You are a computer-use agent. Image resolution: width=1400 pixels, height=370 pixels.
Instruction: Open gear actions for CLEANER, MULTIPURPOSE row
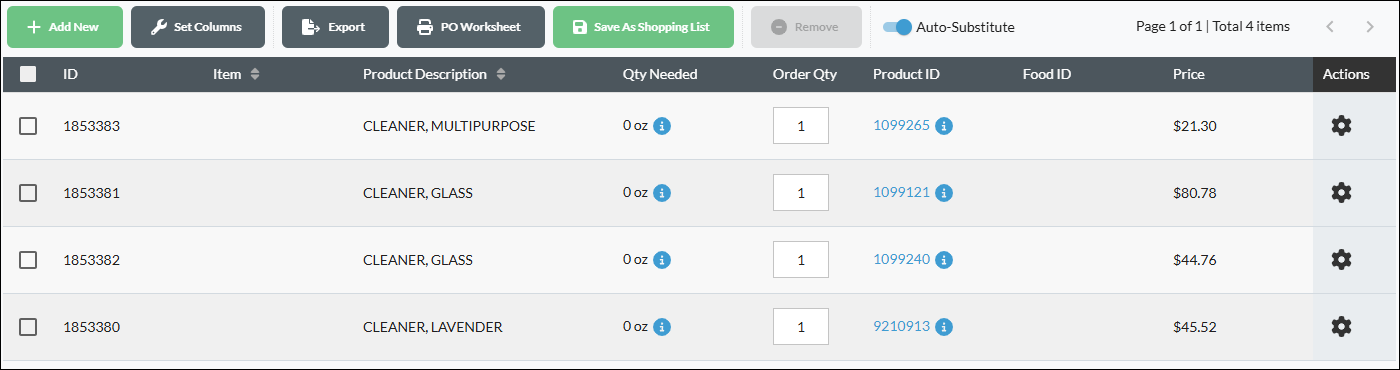pyautogui.click(x=1341, y=126)
